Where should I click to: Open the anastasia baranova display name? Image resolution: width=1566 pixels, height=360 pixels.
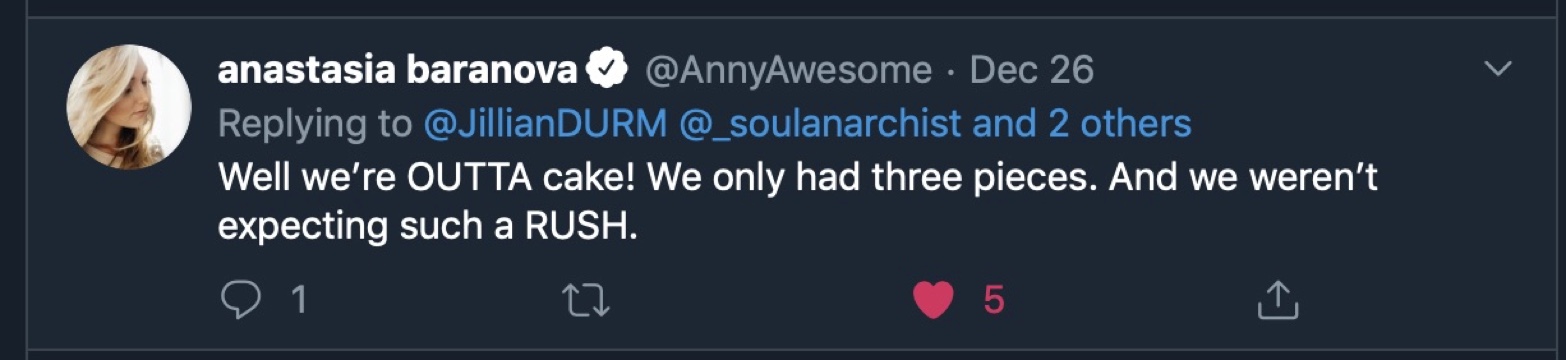[x=397, y=70]
